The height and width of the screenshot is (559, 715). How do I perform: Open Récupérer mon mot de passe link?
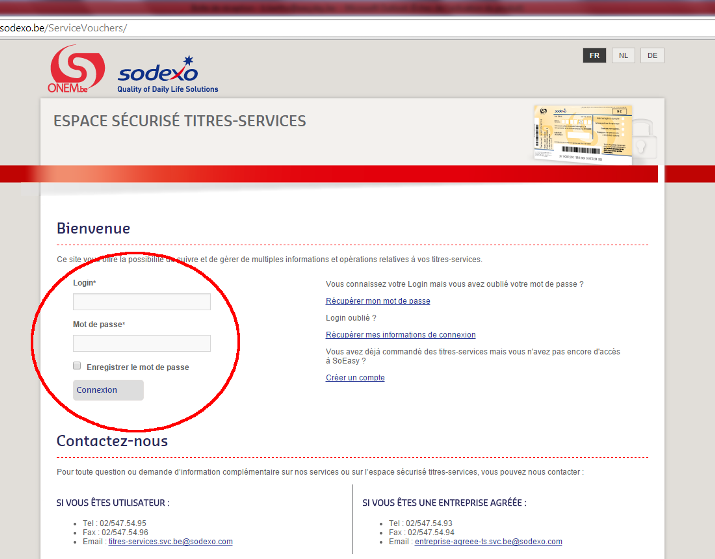[378, 301]
